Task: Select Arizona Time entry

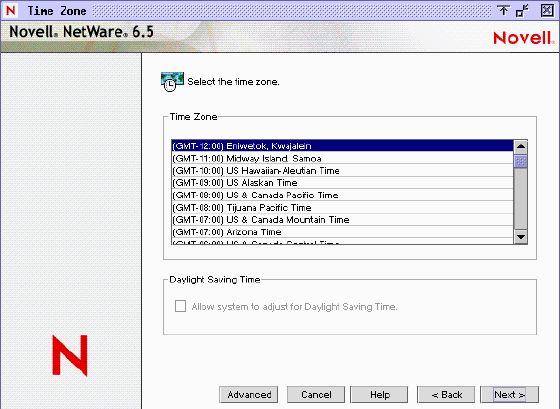Action: (x=342, y=232)
